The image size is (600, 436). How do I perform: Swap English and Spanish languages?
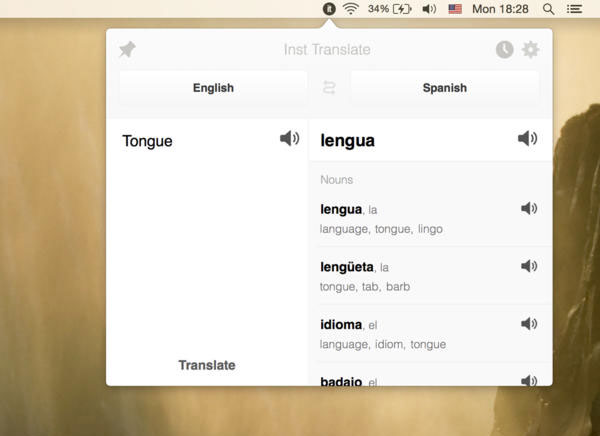(x=329, y=88)
